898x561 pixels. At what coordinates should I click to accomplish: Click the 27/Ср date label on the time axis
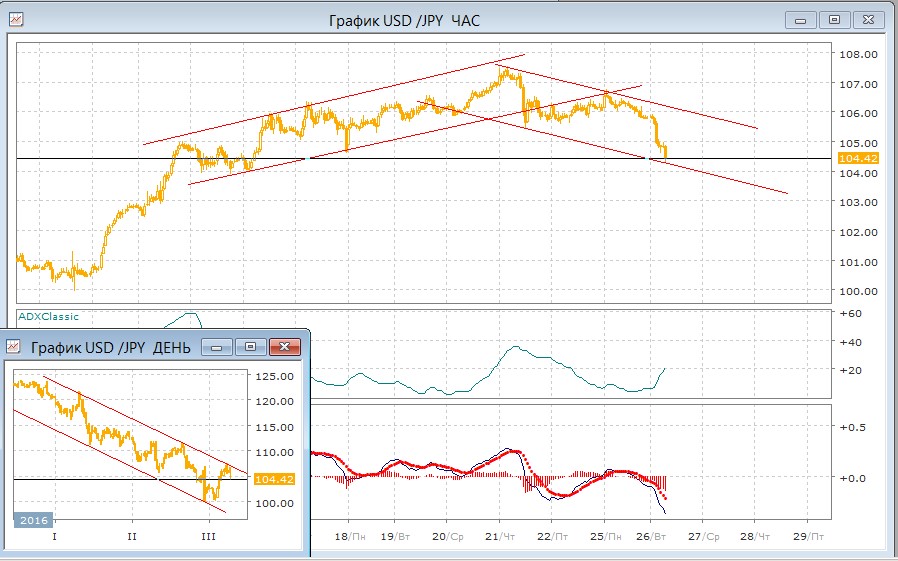pyautogui.click(x=704, y=536)
